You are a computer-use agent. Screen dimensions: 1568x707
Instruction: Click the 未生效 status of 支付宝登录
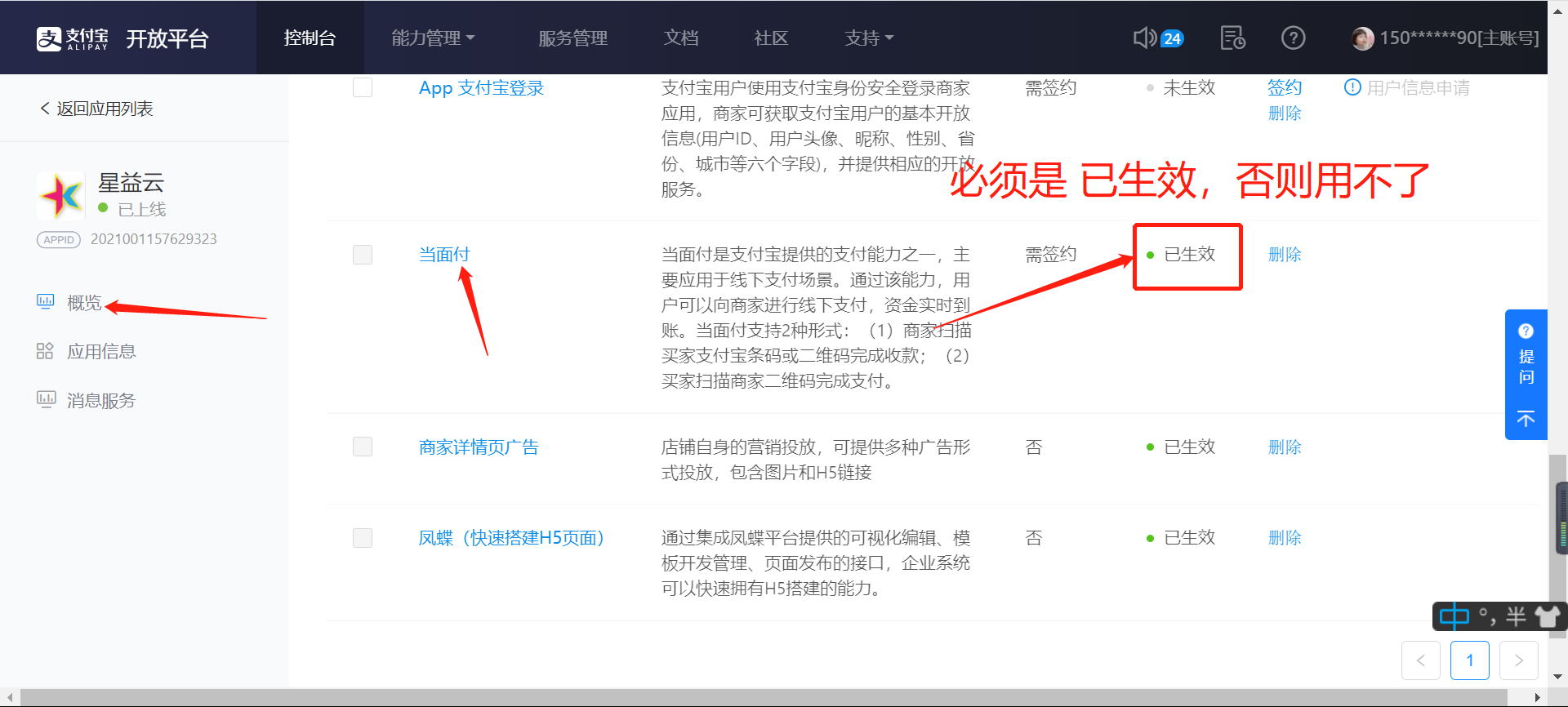pyautogui.click(x=1189, y=87)
